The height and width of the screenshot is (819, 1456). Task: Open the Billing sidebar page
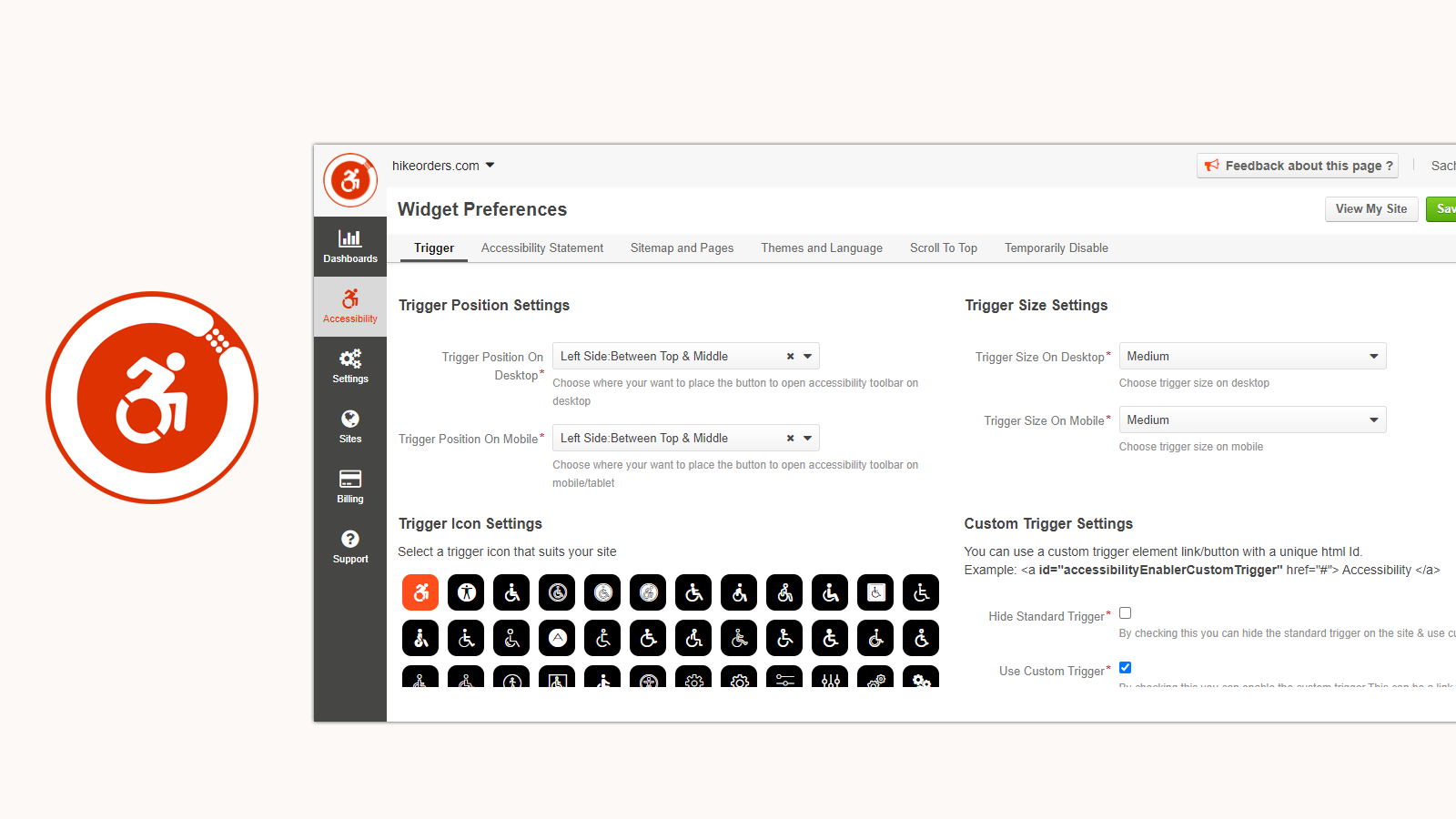click(350, 486)
